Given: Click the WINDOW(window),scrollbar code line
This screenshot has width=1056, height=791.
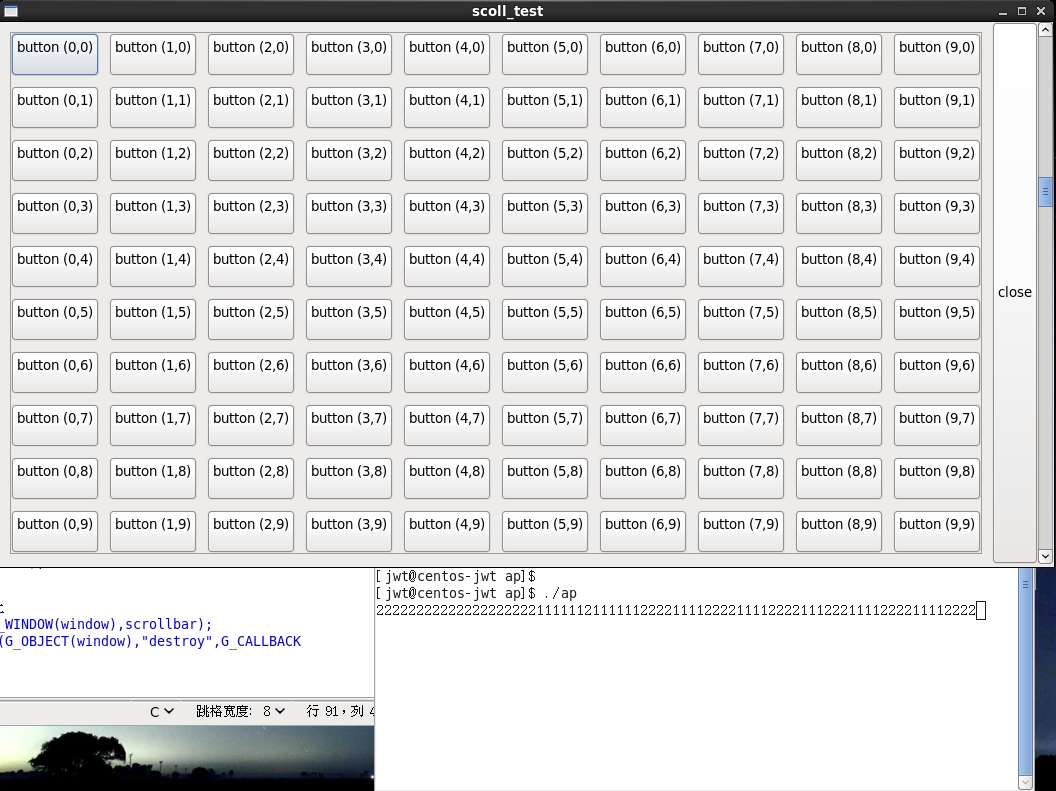Looking at the screenshot, I should [x=106, y=624].
